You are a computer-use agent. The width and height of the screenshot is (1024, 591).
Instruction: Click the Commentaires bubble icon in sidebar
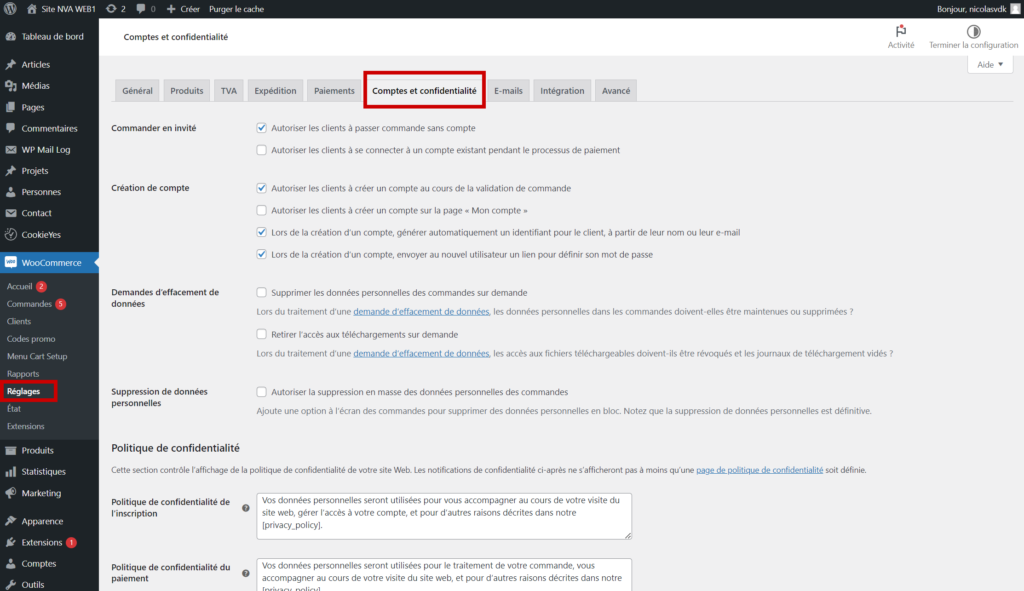[x=10, y=128]
